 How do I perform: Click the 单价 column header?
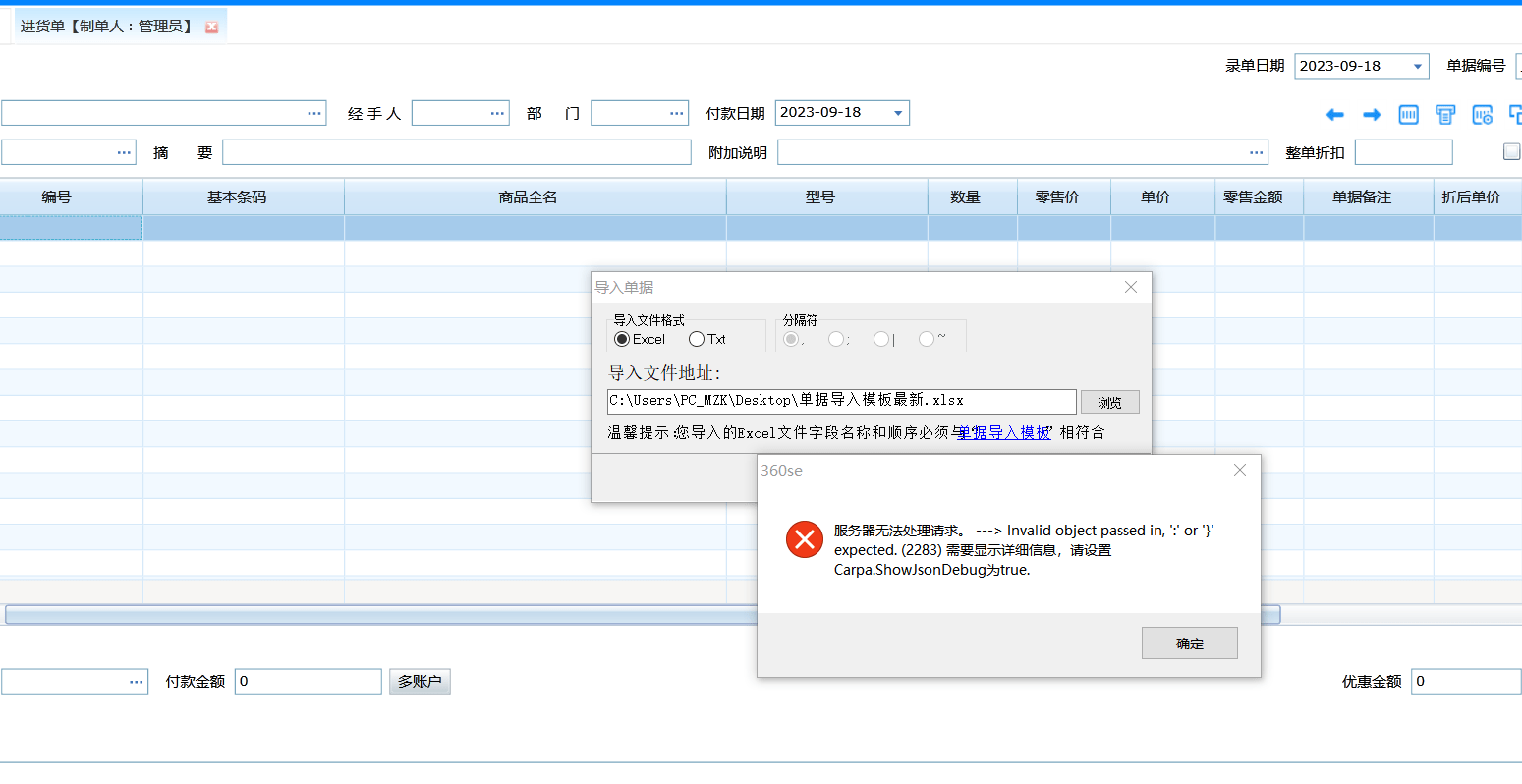[1163, 196]
